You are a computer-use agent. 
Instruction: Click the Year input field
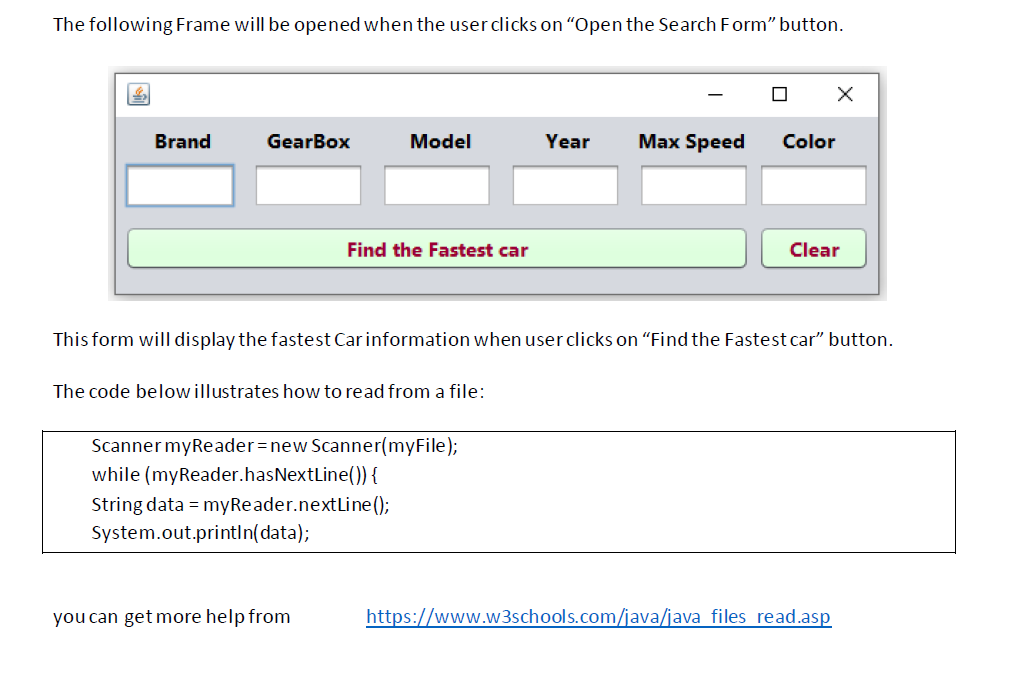click(x=564, y=185)
